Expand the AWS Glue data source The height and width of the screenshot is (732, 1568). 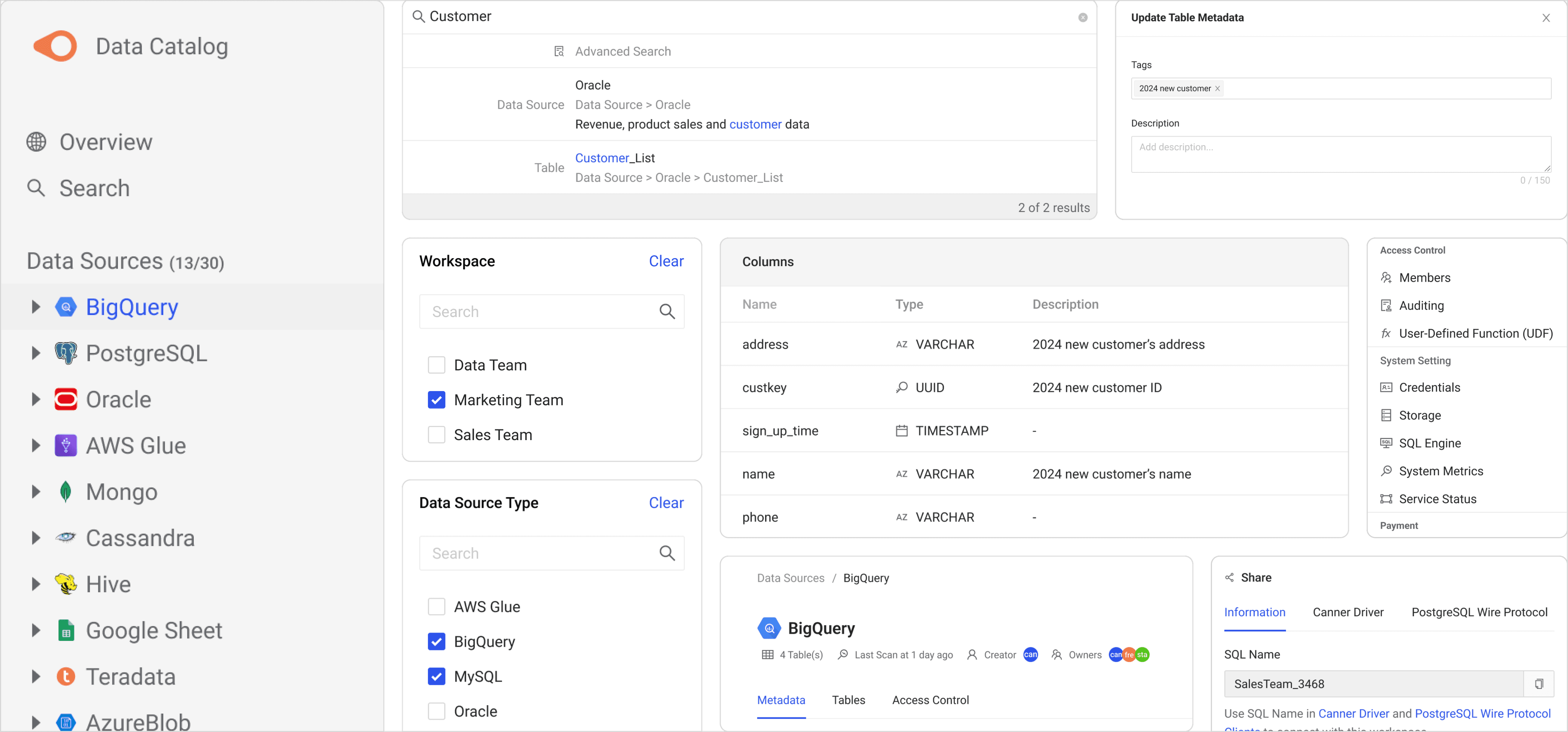36,446
